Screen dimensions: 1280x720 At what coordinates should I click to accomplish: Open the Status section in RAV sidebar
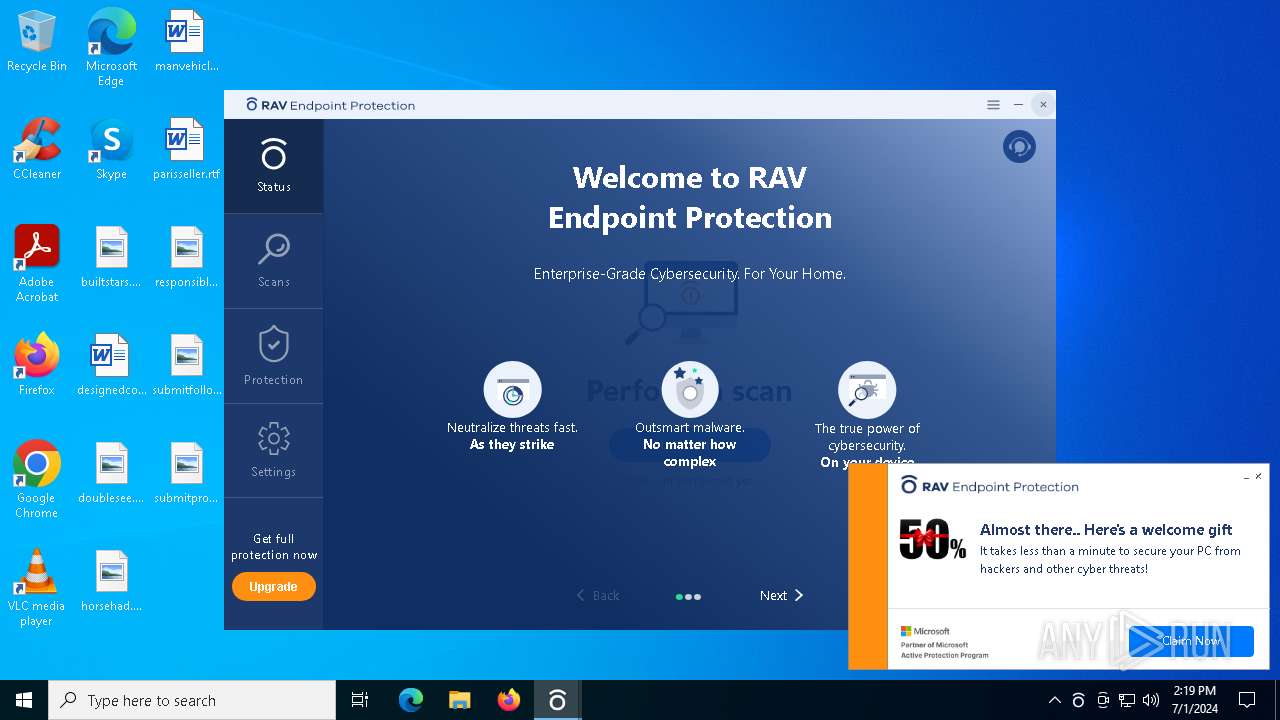[273, 166]
